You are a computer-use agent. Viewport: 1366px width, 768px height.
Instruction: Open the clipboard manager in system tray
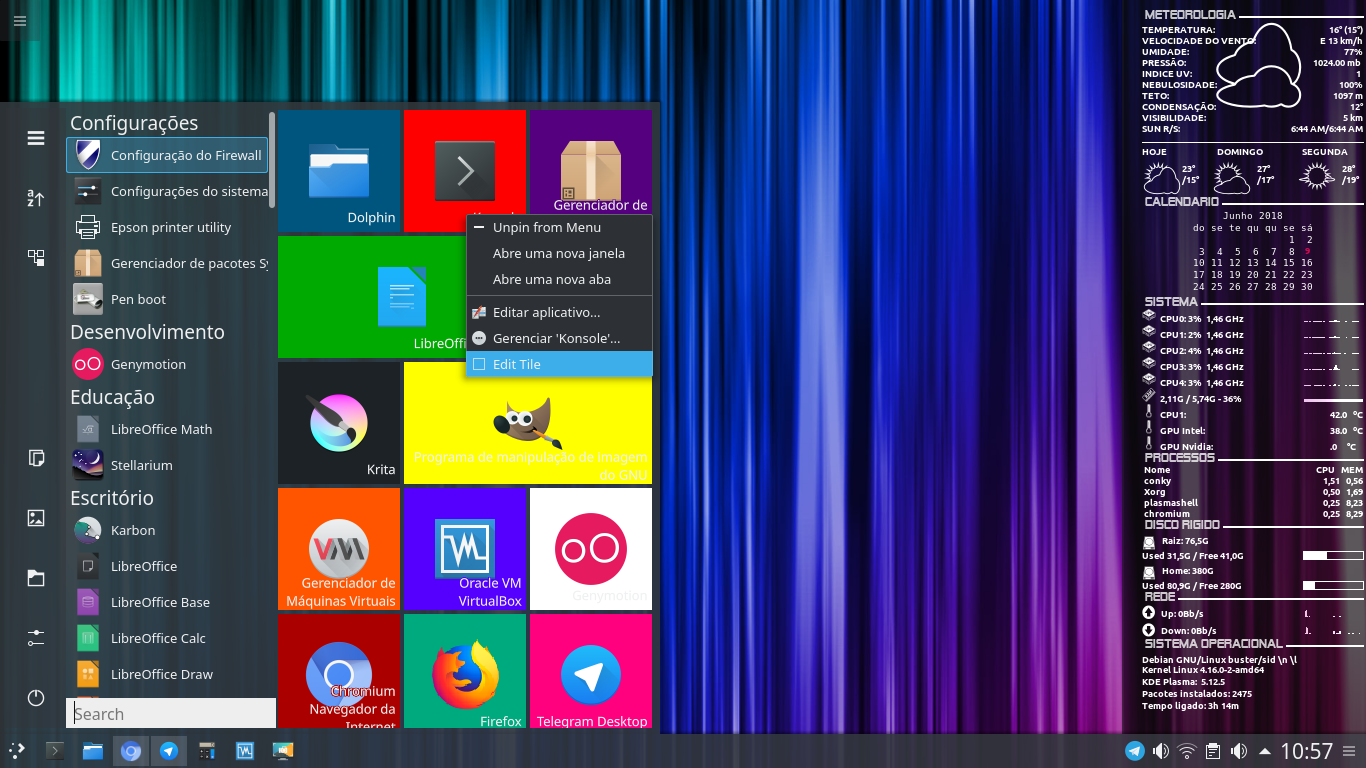[1213, 750]
